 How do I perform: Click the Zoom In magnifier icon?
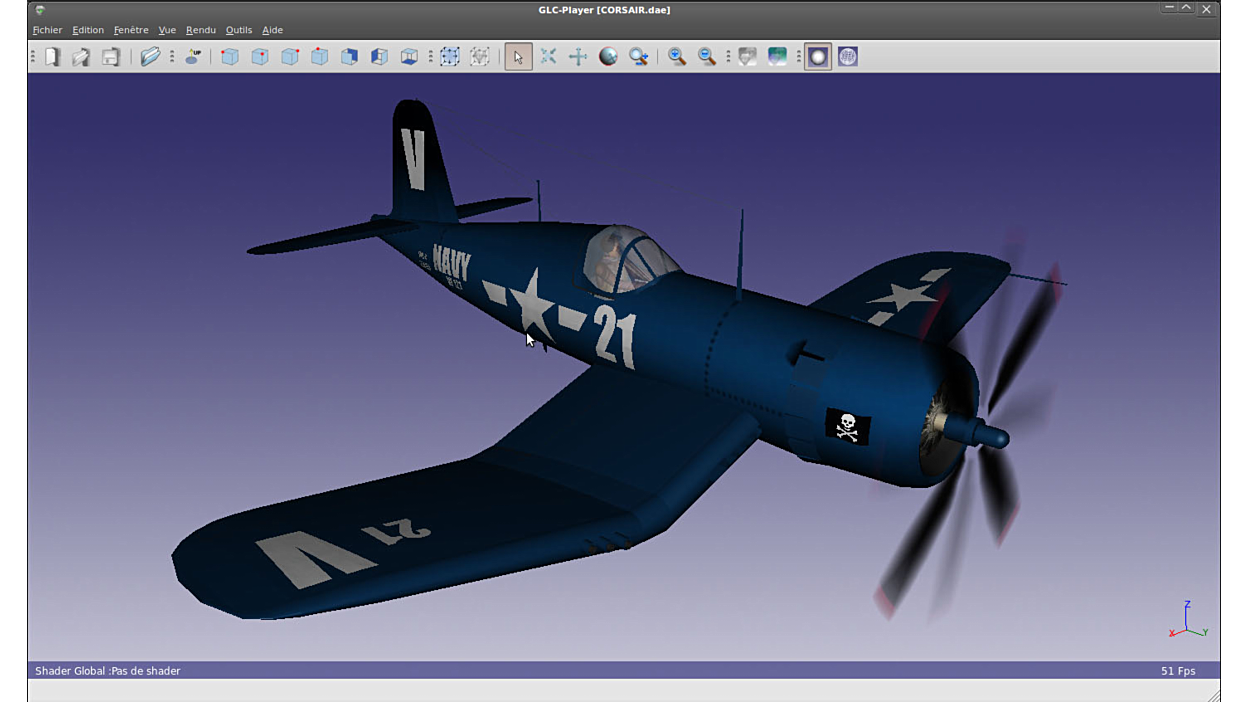pos(677,57)
